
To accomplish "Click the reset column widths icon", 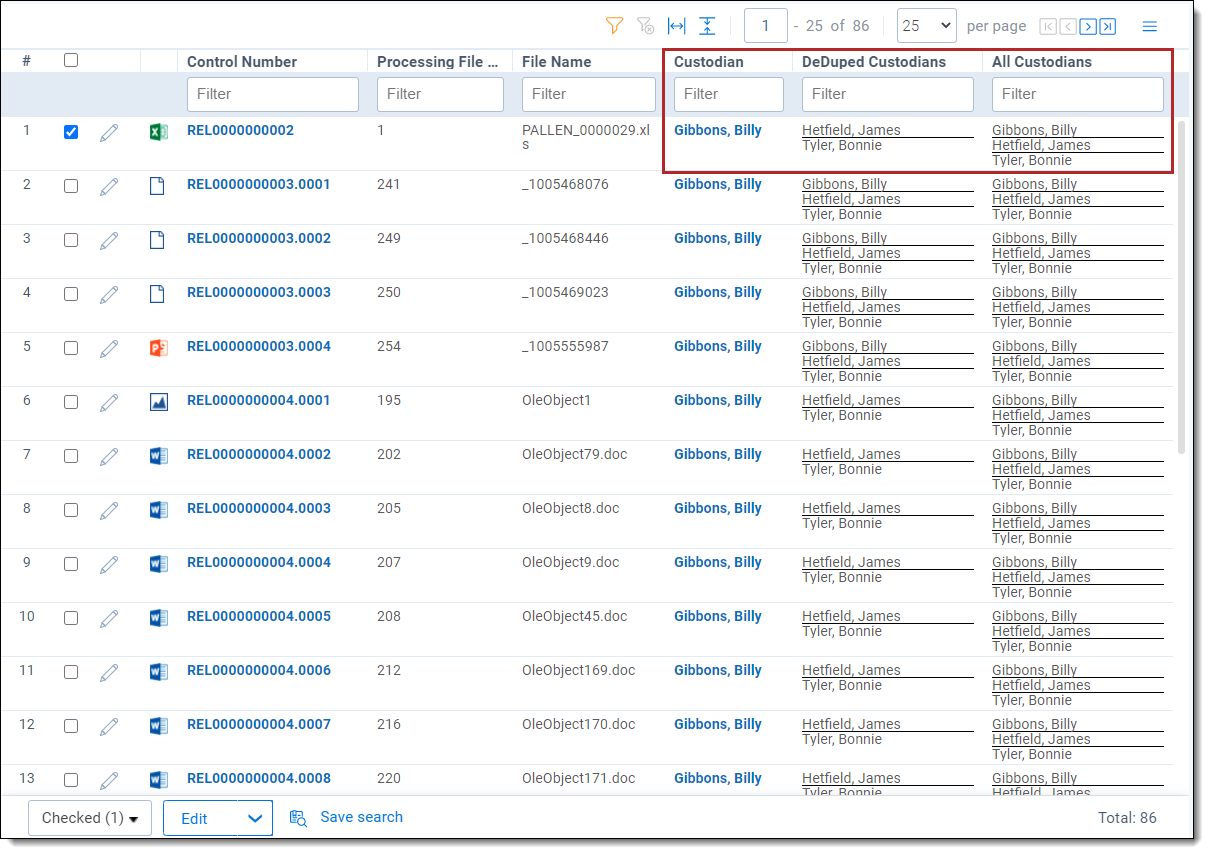I will [x=677, y=26].
